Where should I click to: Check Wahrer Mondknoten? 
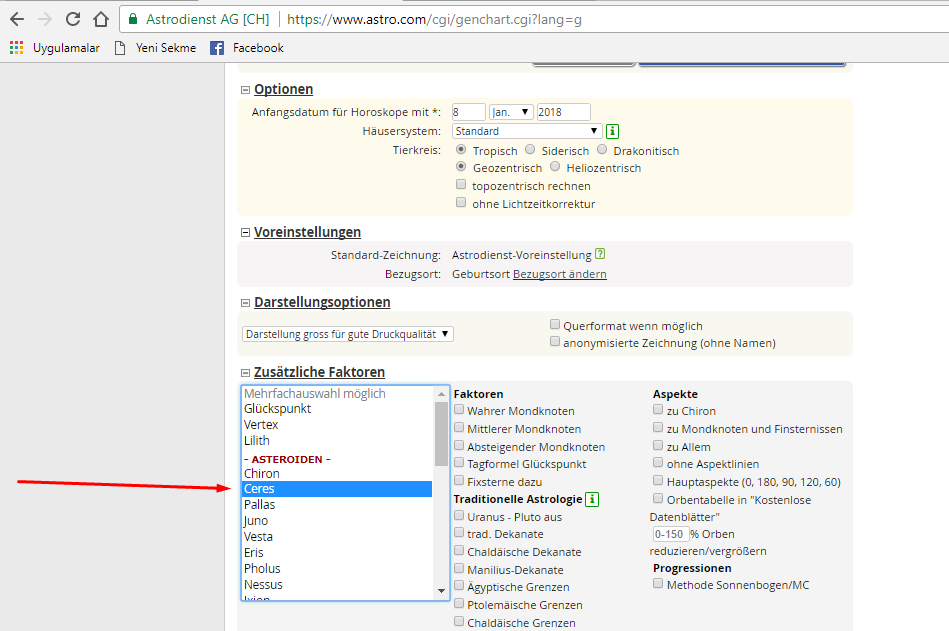[459, 410]
